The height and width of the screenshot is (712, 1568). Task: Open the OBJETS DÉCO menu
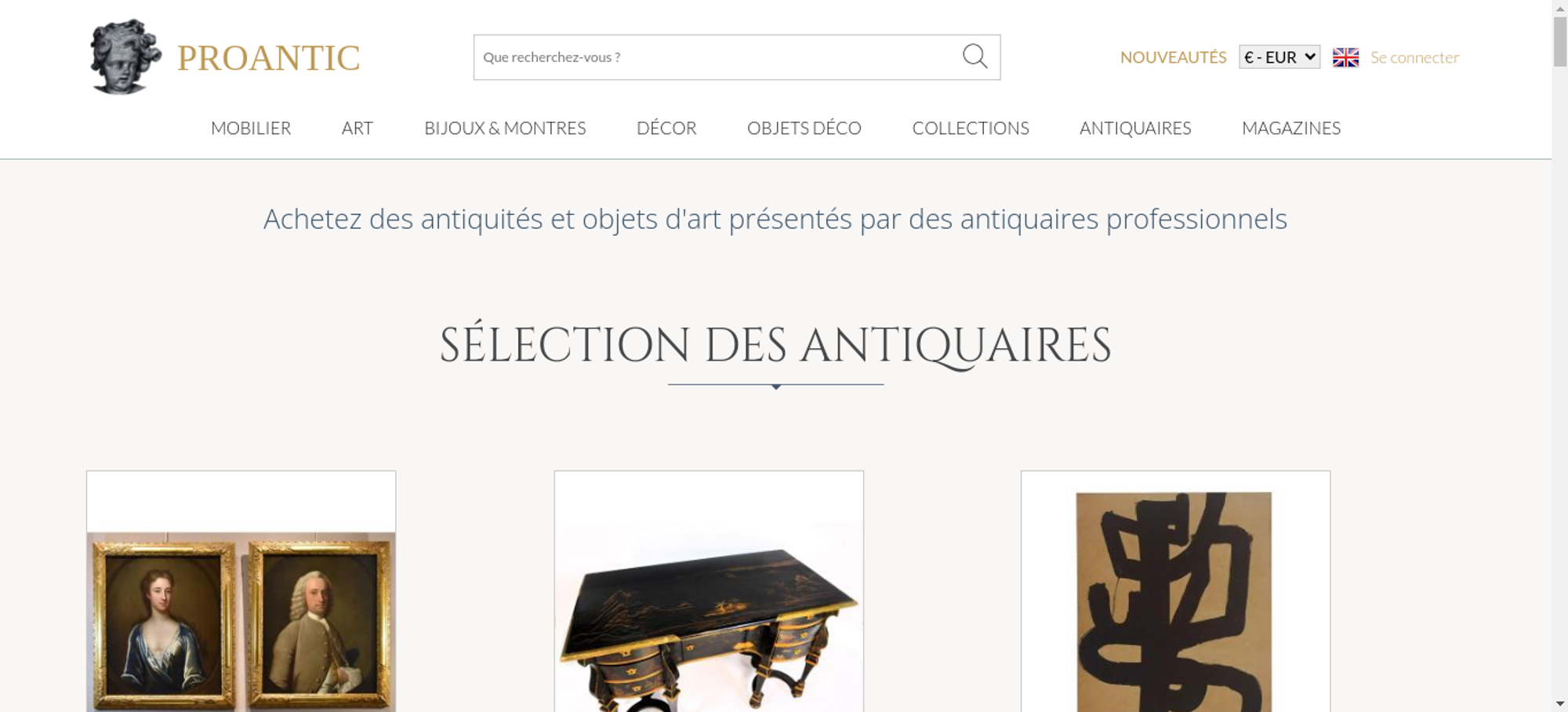pyautogui.click(x=804, y=128)
